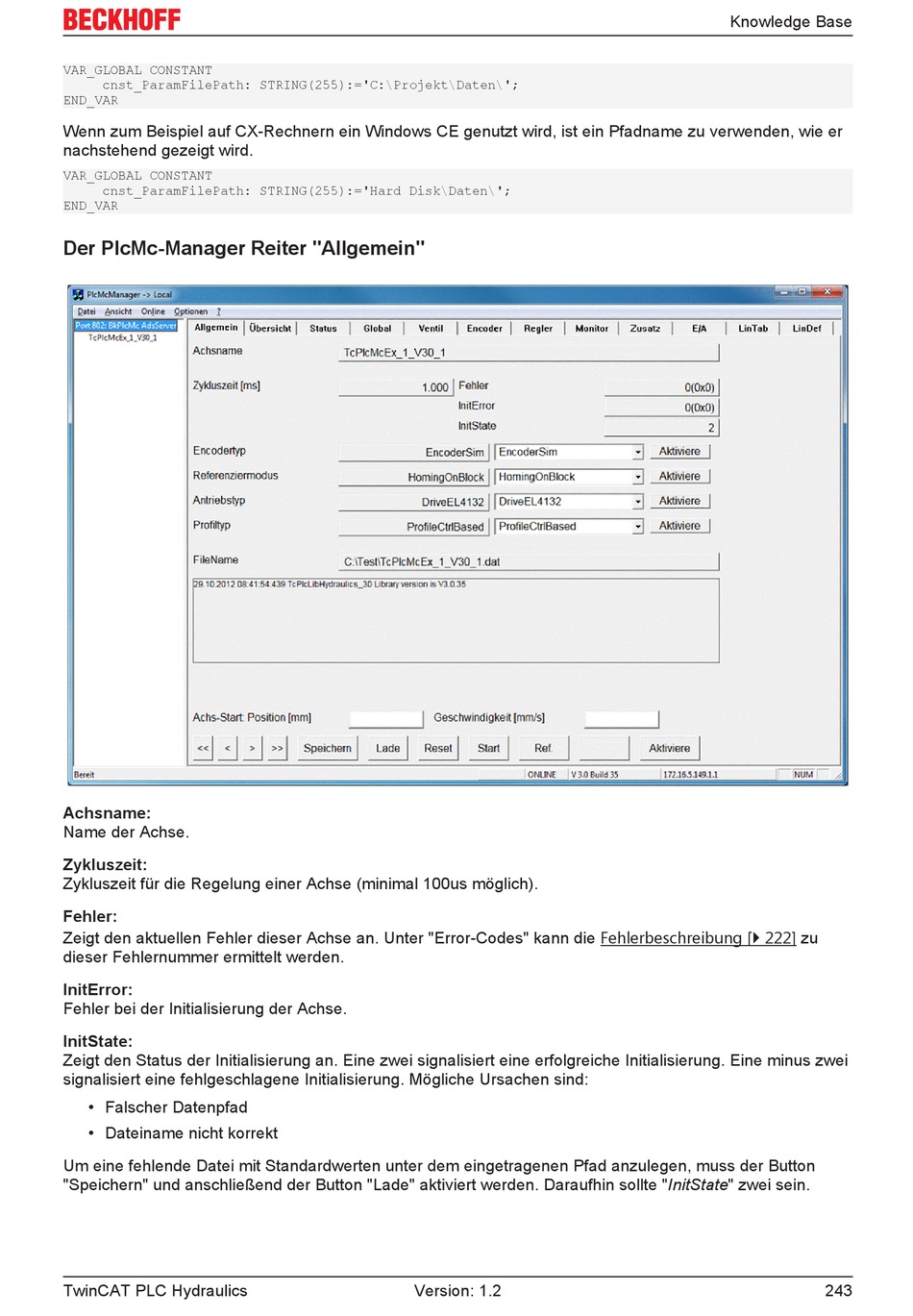Open the Regler tab
Image resolution: width=913 pixels, height=1316 pixels.
(538, 329)
